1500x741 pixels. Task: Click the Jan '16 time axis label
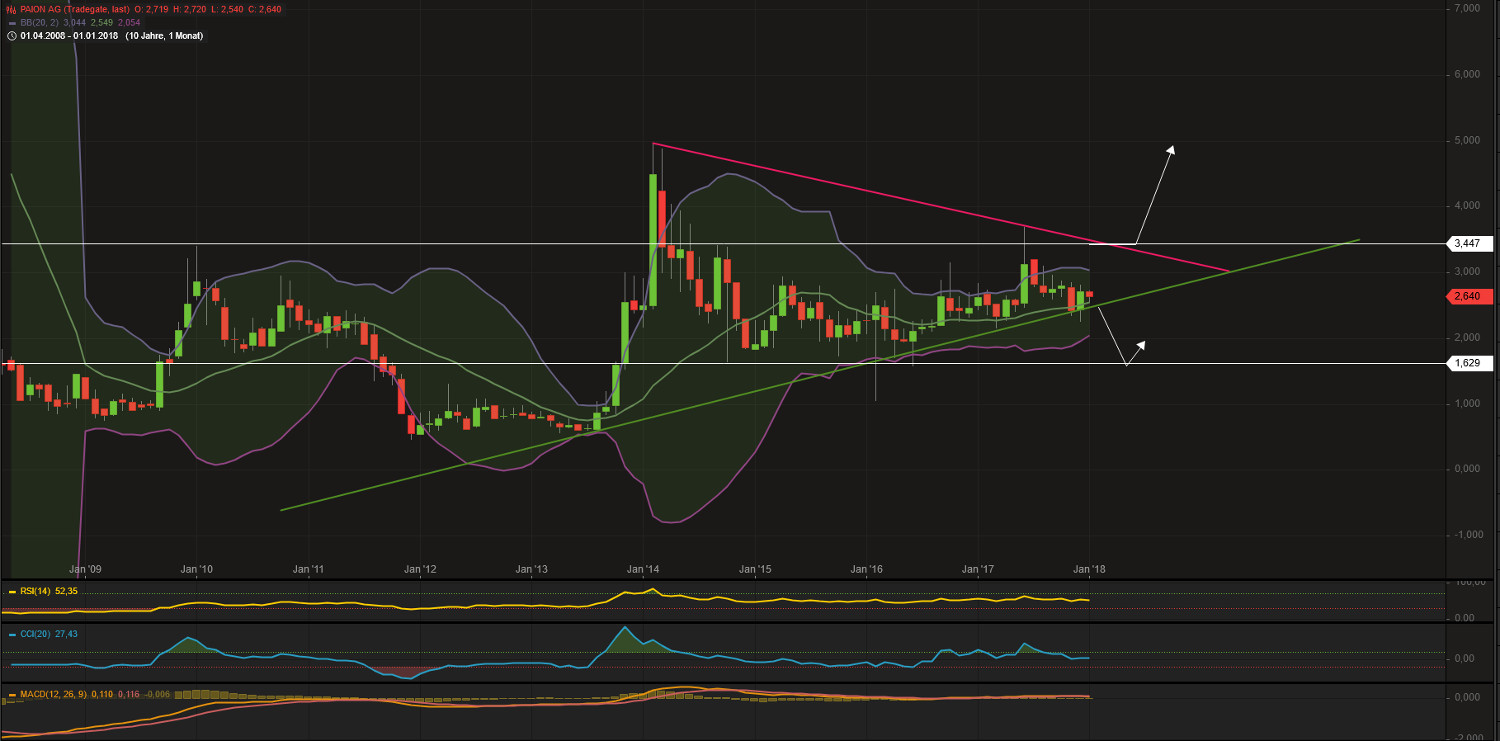click(867, 569)
